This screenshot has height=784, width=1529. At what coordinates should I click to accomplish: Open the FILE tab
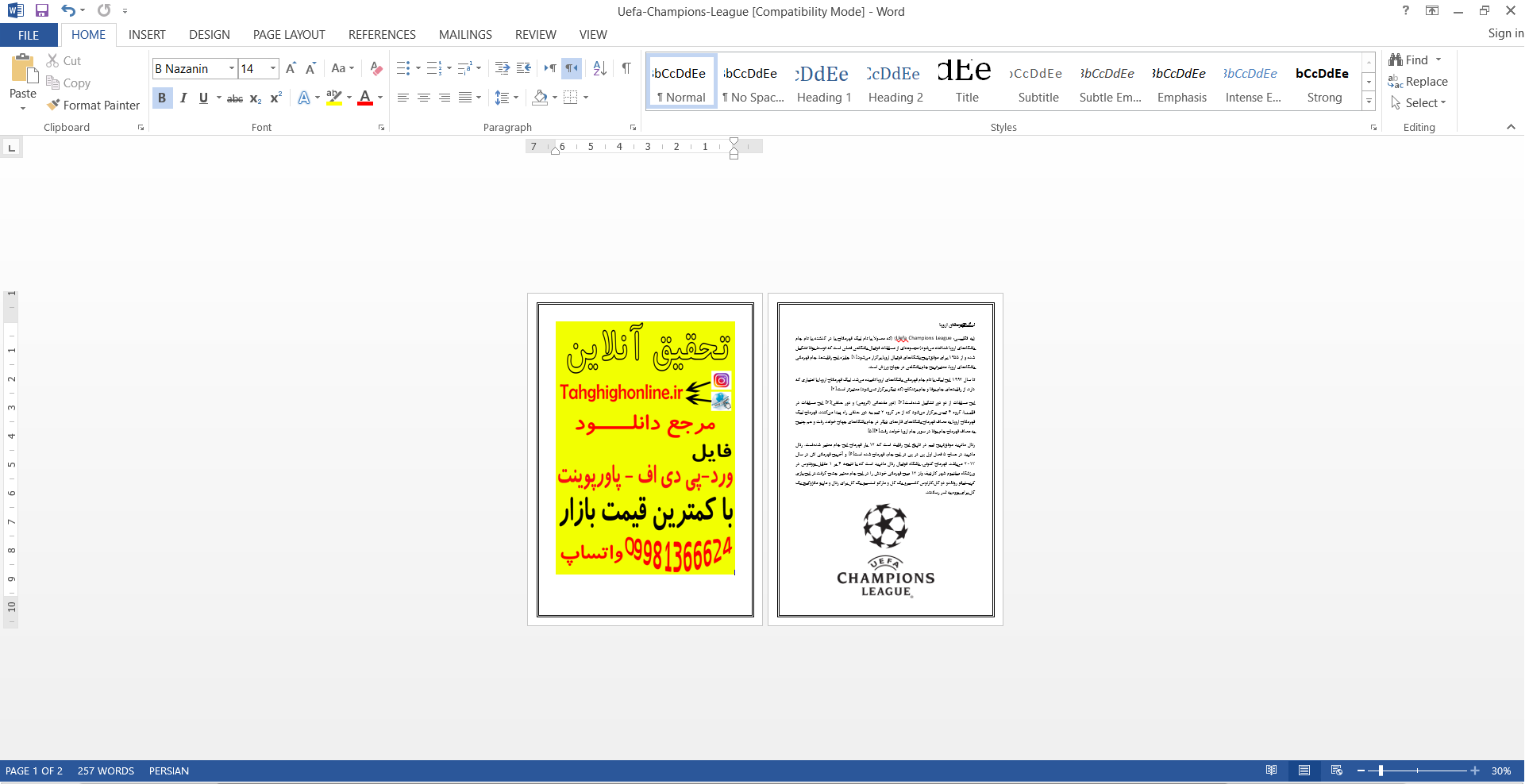[x=29, y=35]
